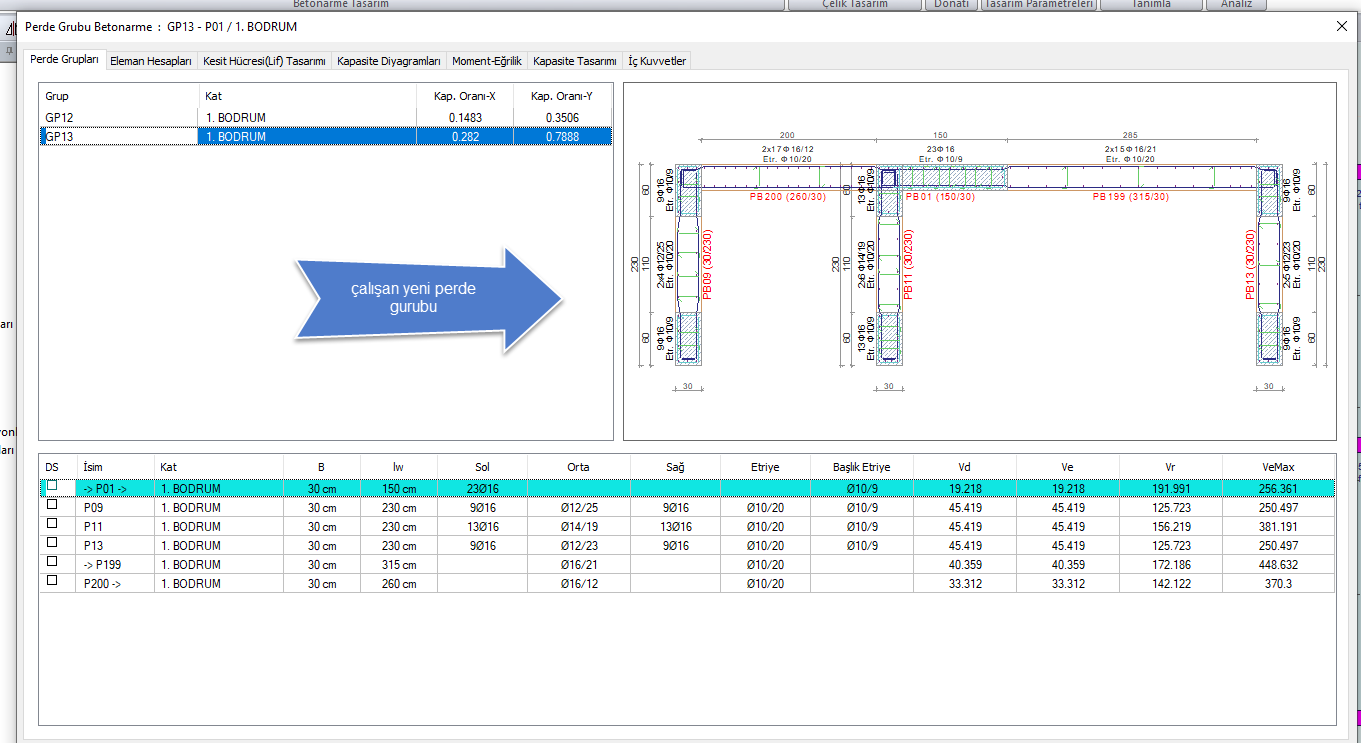Viewport: 1361px width, 743px height.
Task: Click the B column header
Action: pyautogui.click(x=322, y=466)
